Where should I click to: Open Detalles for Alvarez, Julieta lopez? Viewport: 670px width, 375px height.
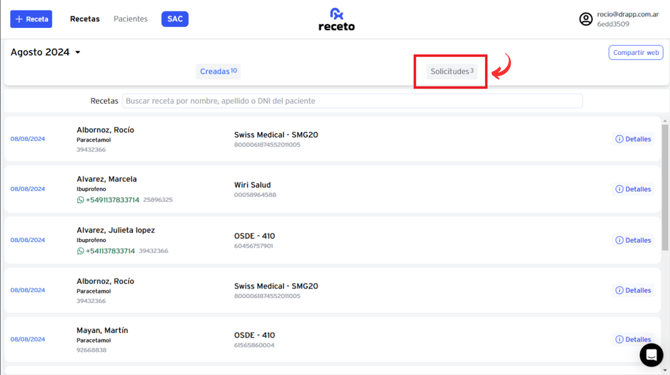633,240
